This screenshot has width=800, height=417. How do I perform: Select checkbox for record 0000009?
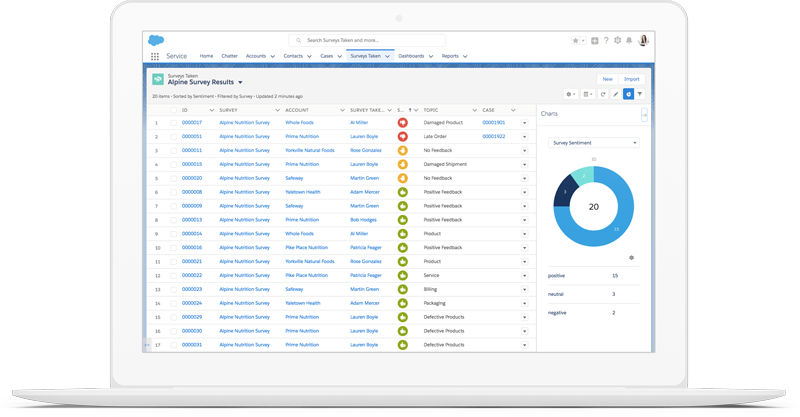point(173,206)
